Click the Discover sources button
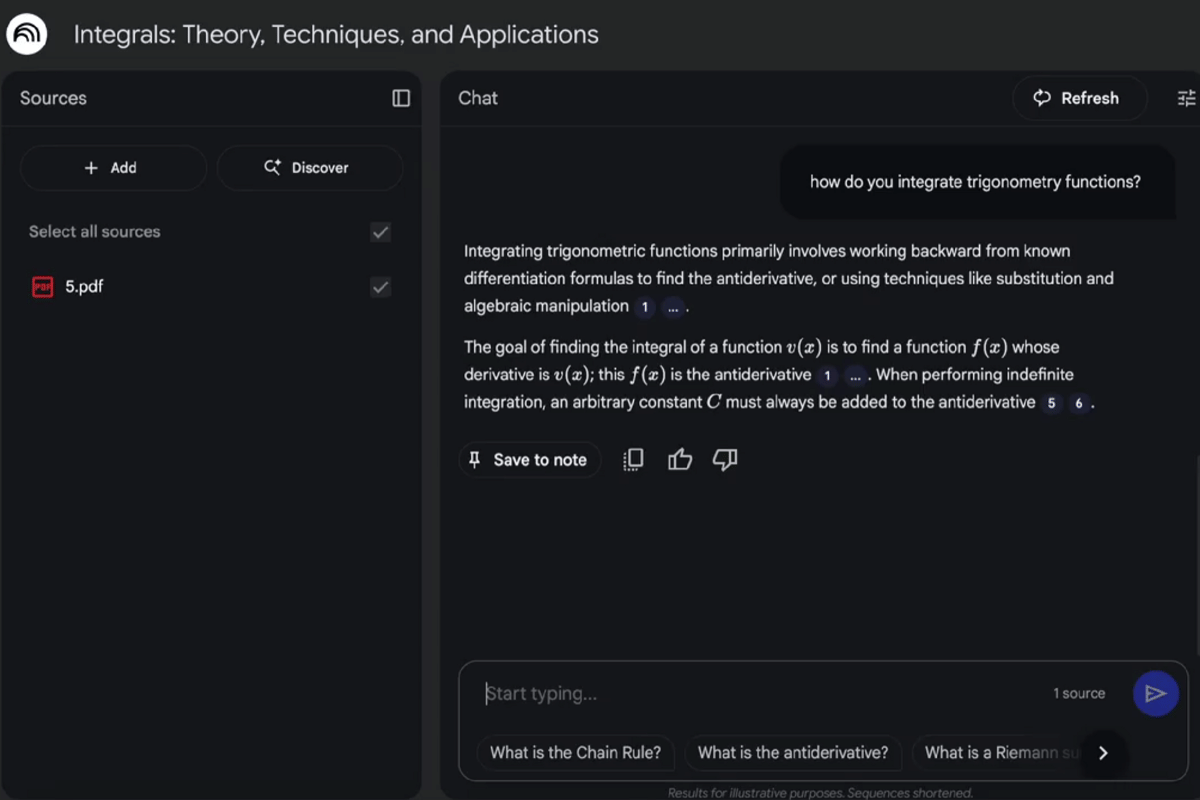The image size is (1200, 800). [309, 168]
